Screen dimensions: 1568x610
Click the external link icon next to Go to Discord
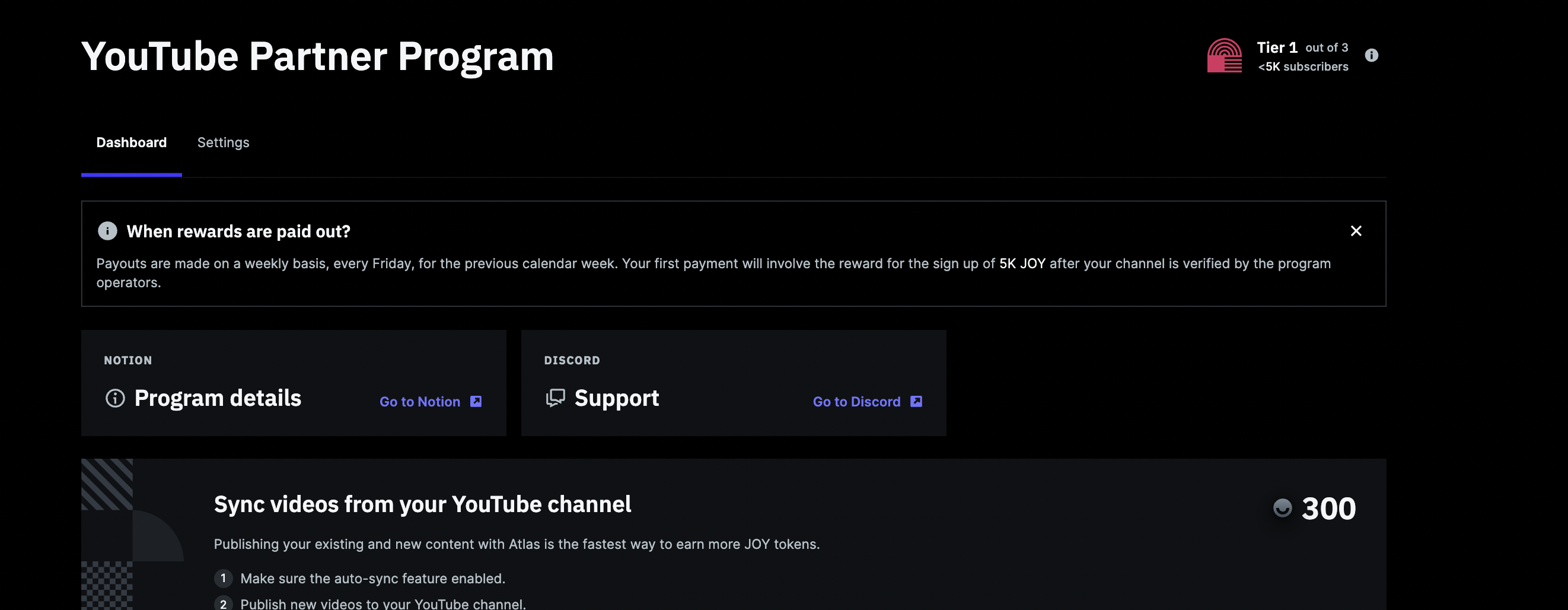916,401
